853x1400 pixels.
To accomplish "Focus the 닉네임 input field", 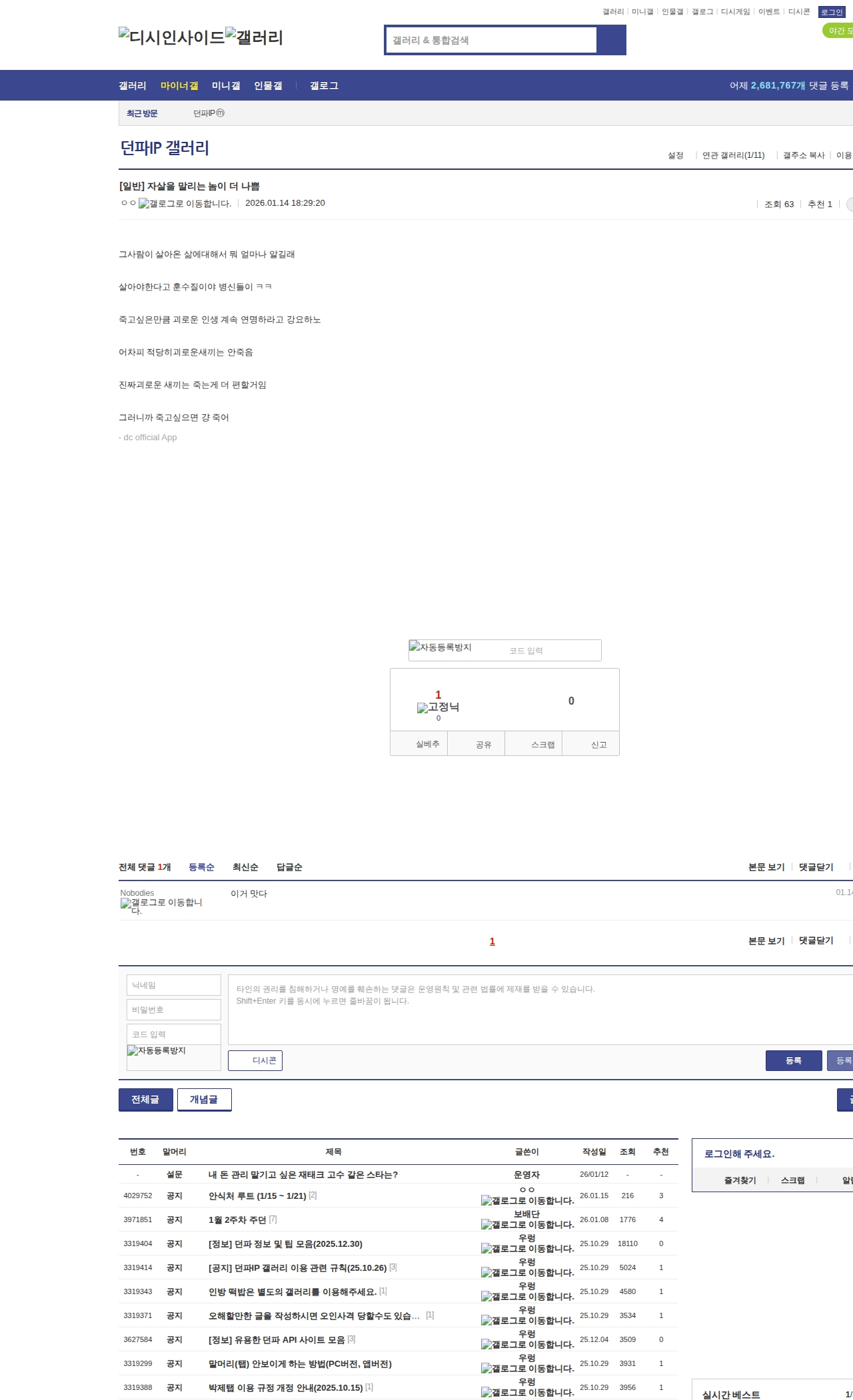I will pyautogui.click(x=174, y=985).
